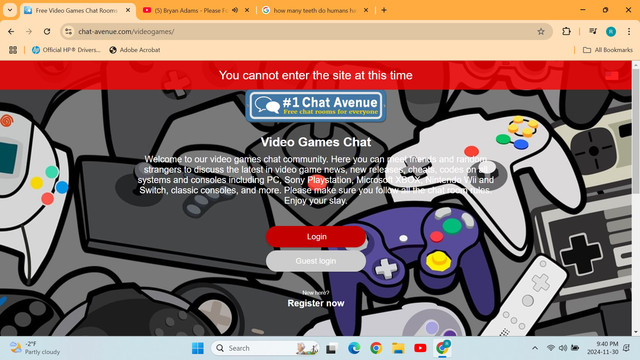Click the #1 Chat Avenue logo

(316, 106)
